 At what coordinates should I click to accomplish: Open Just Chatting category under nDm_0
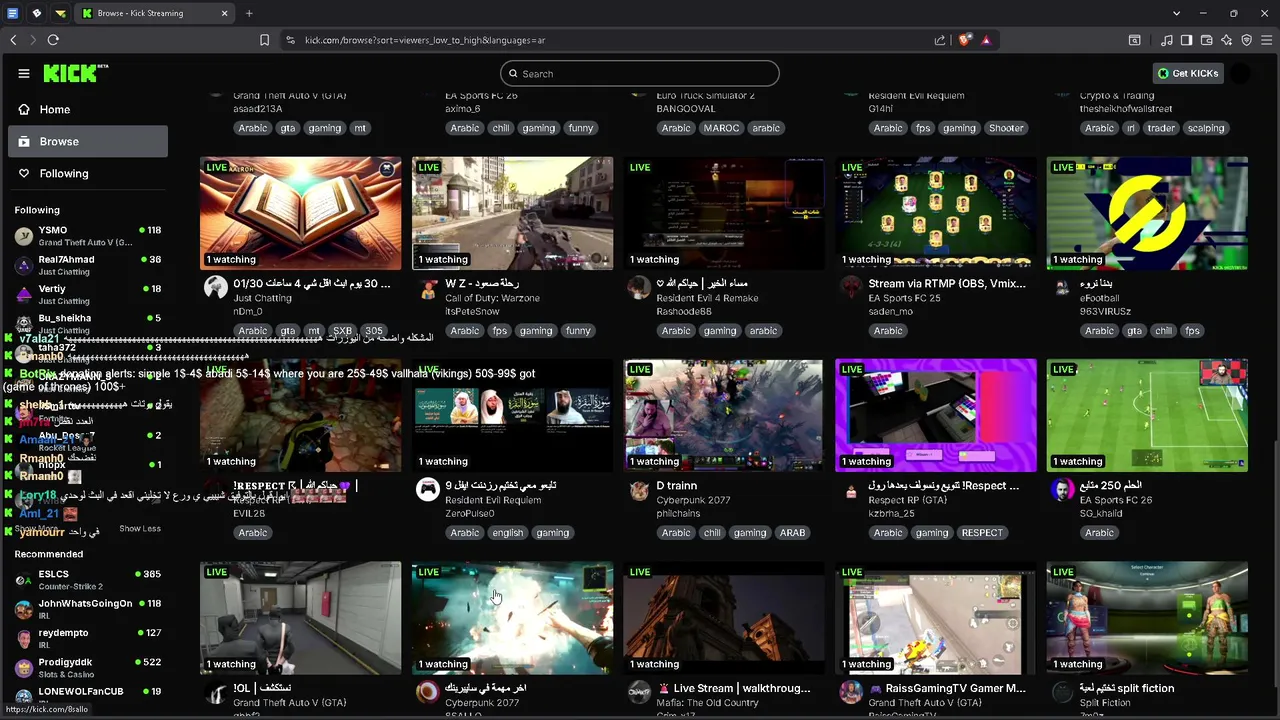tap(262, 298)
